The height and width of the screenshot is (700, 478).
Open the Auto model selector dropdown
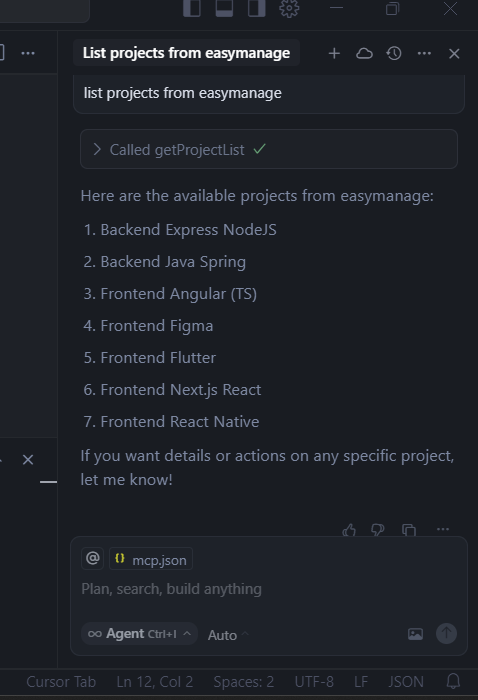(x=228, y=635)
